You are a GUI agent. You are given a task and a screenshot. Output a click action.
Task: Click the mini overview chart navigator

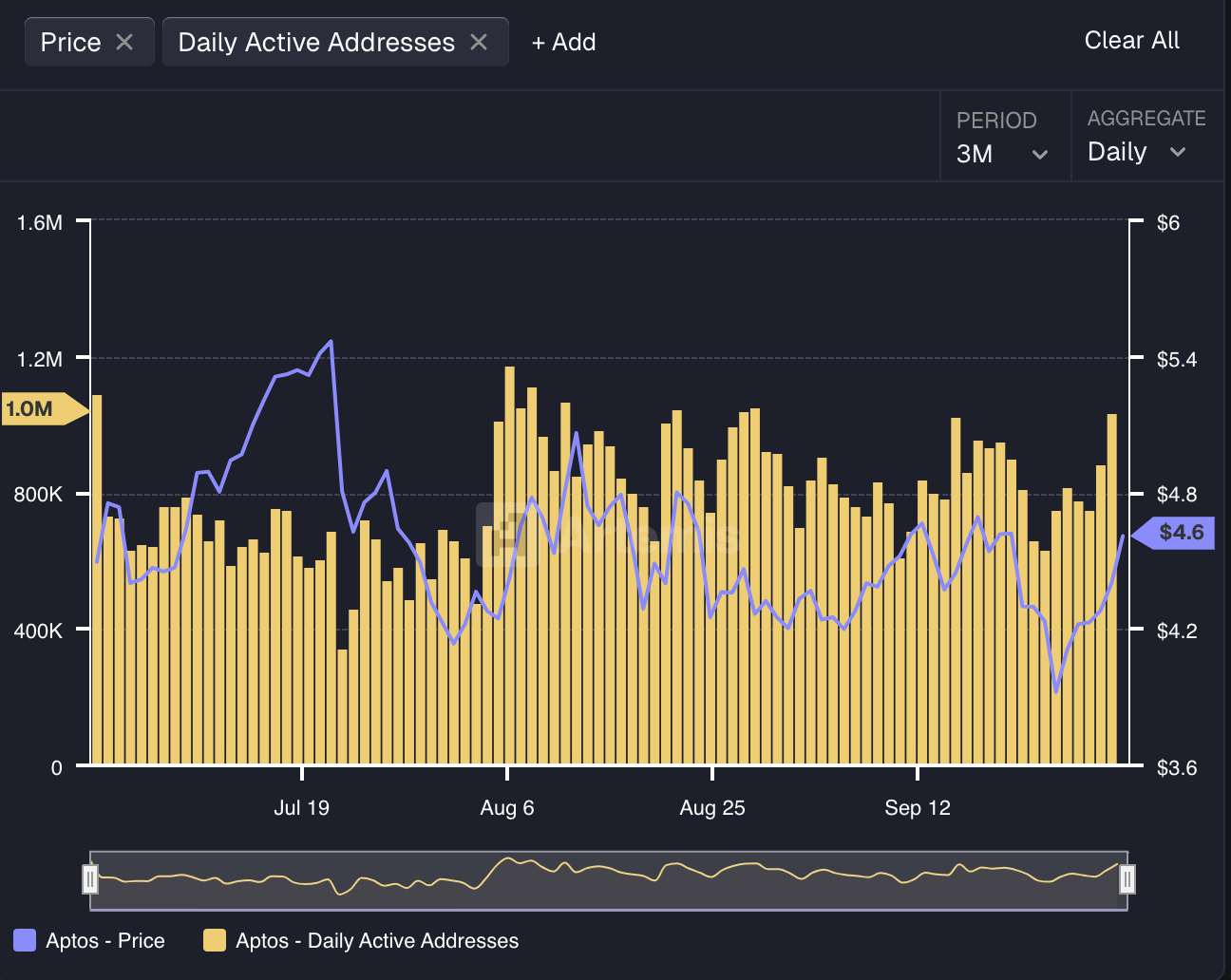click(x=608, y=879)
